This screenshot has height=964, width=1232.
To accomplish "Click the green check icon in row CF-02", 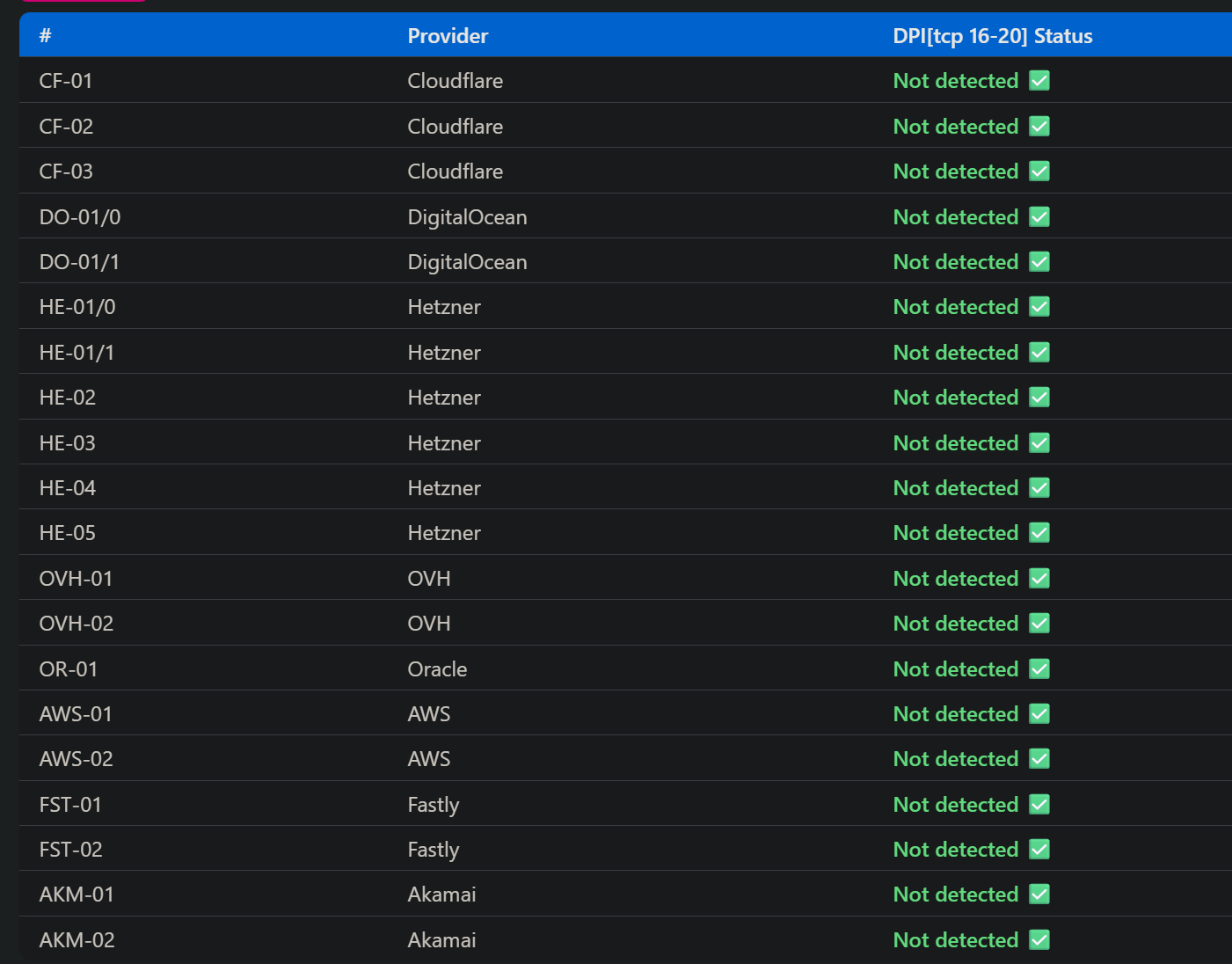I will point(1039,126).
